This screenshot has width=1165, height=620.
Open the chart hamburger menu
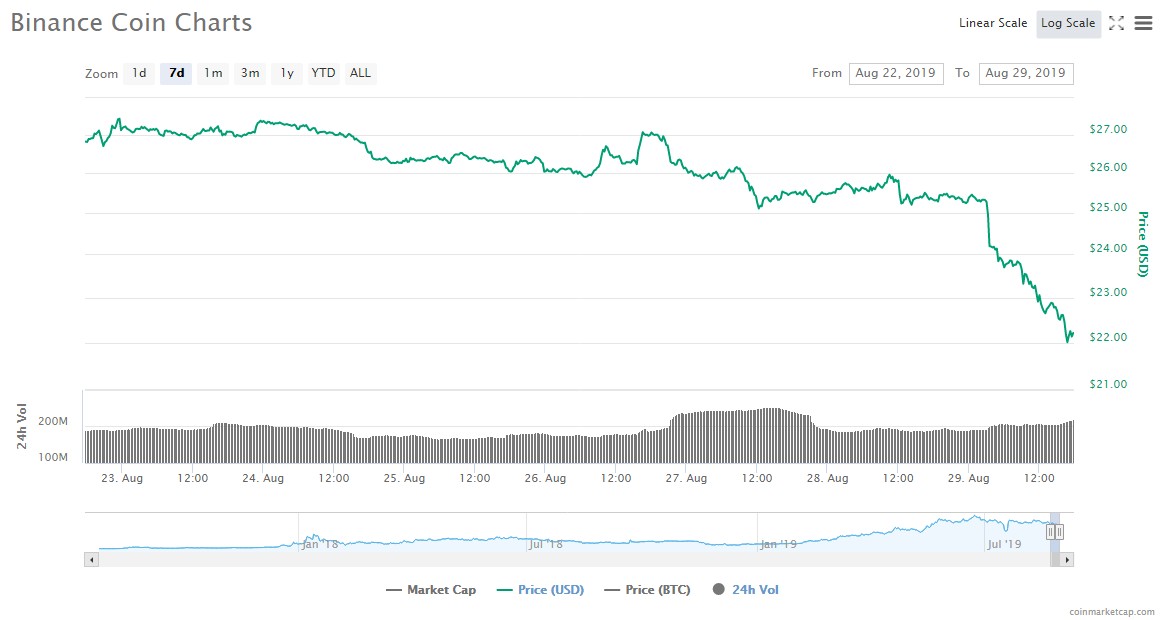(x=1143, y=23)
